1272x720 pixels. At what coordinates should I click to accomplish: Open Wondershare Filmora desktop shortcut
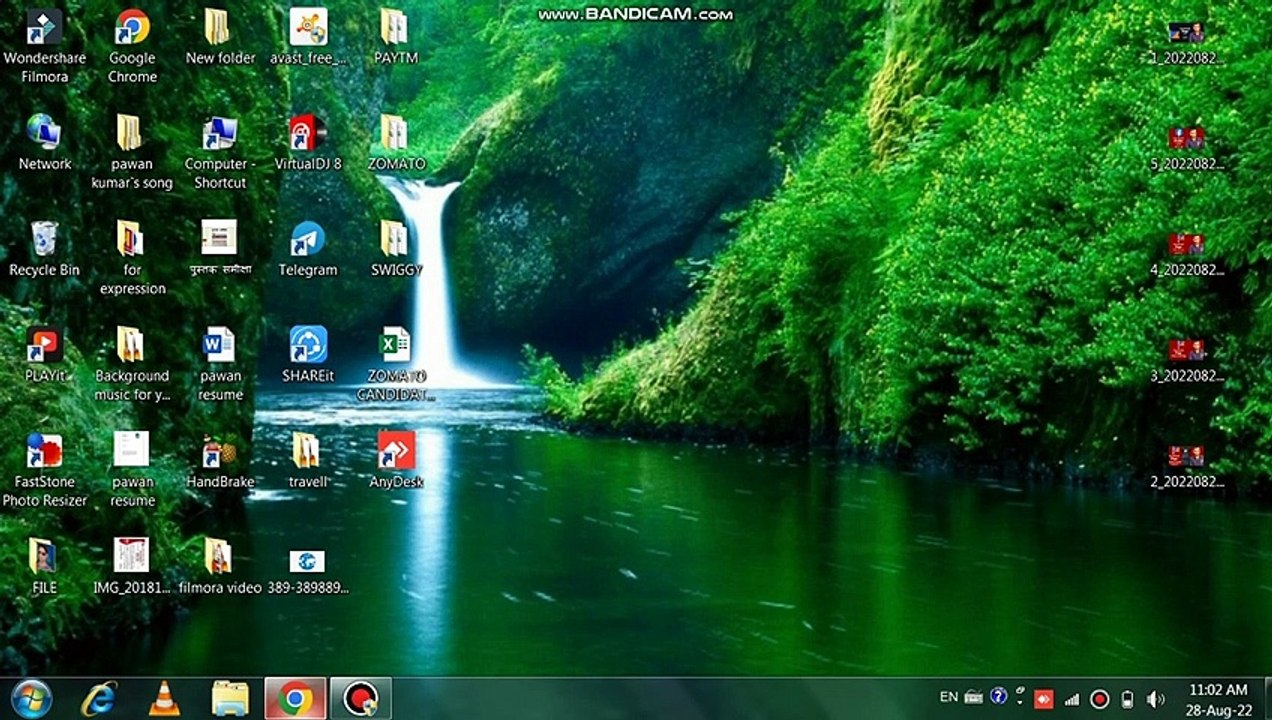tap(44, 46)
